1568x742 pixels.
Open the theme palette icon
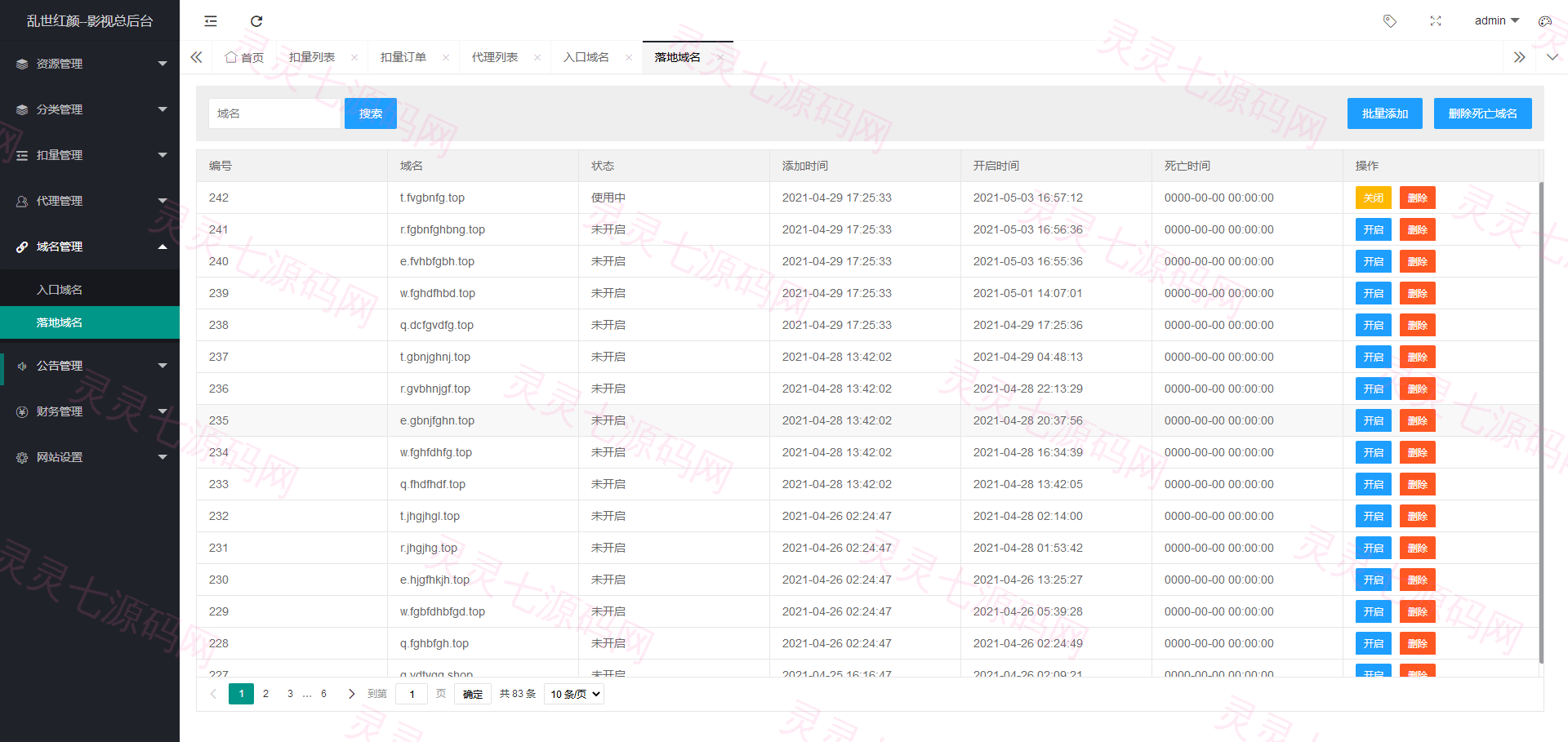click(1545, 21)
